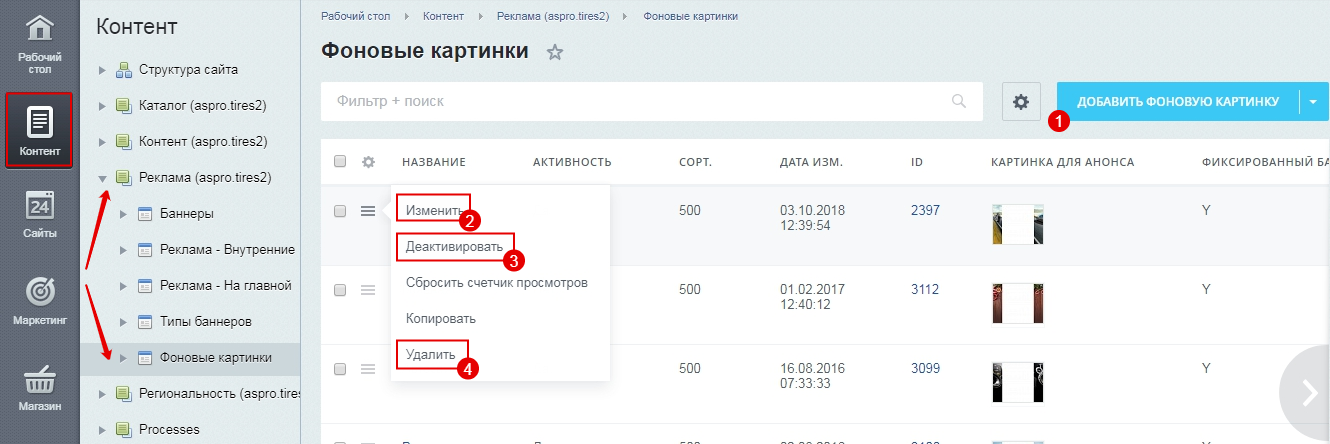Sort table by Название column
This screenshot has width=1330, height=444.
point(434,162)
